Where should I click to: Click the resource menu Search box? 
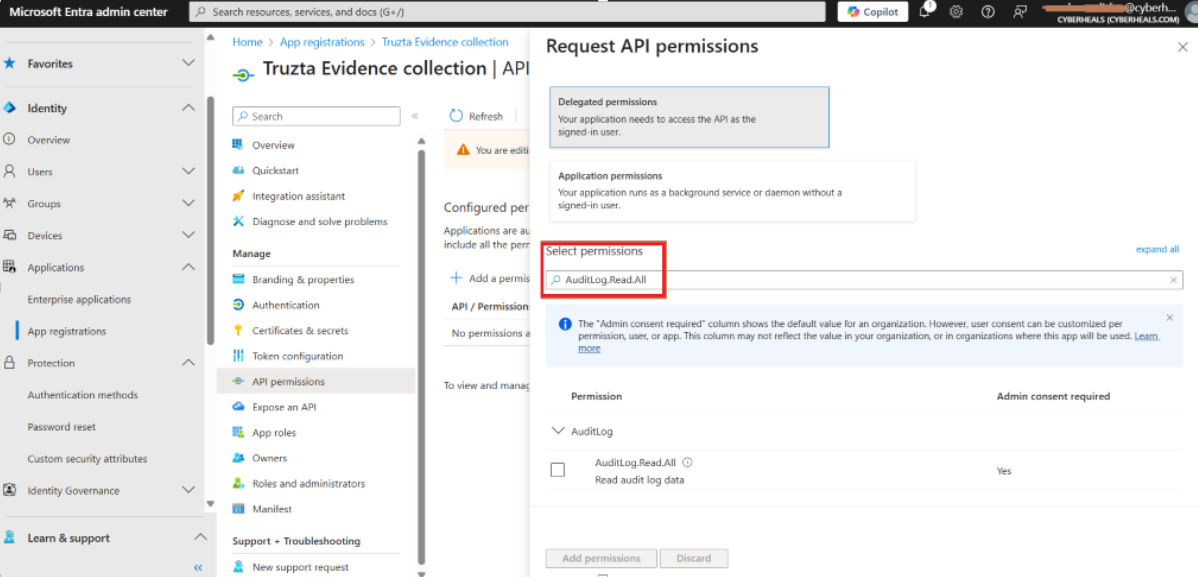tap(316, 116)
